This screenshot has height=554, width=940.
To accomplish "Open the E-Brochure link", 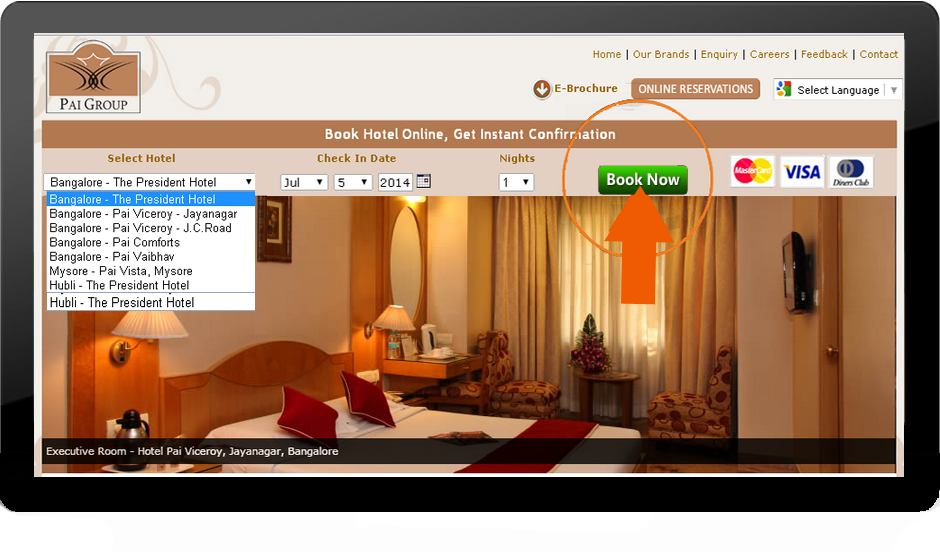I will (x=586, y=88).
